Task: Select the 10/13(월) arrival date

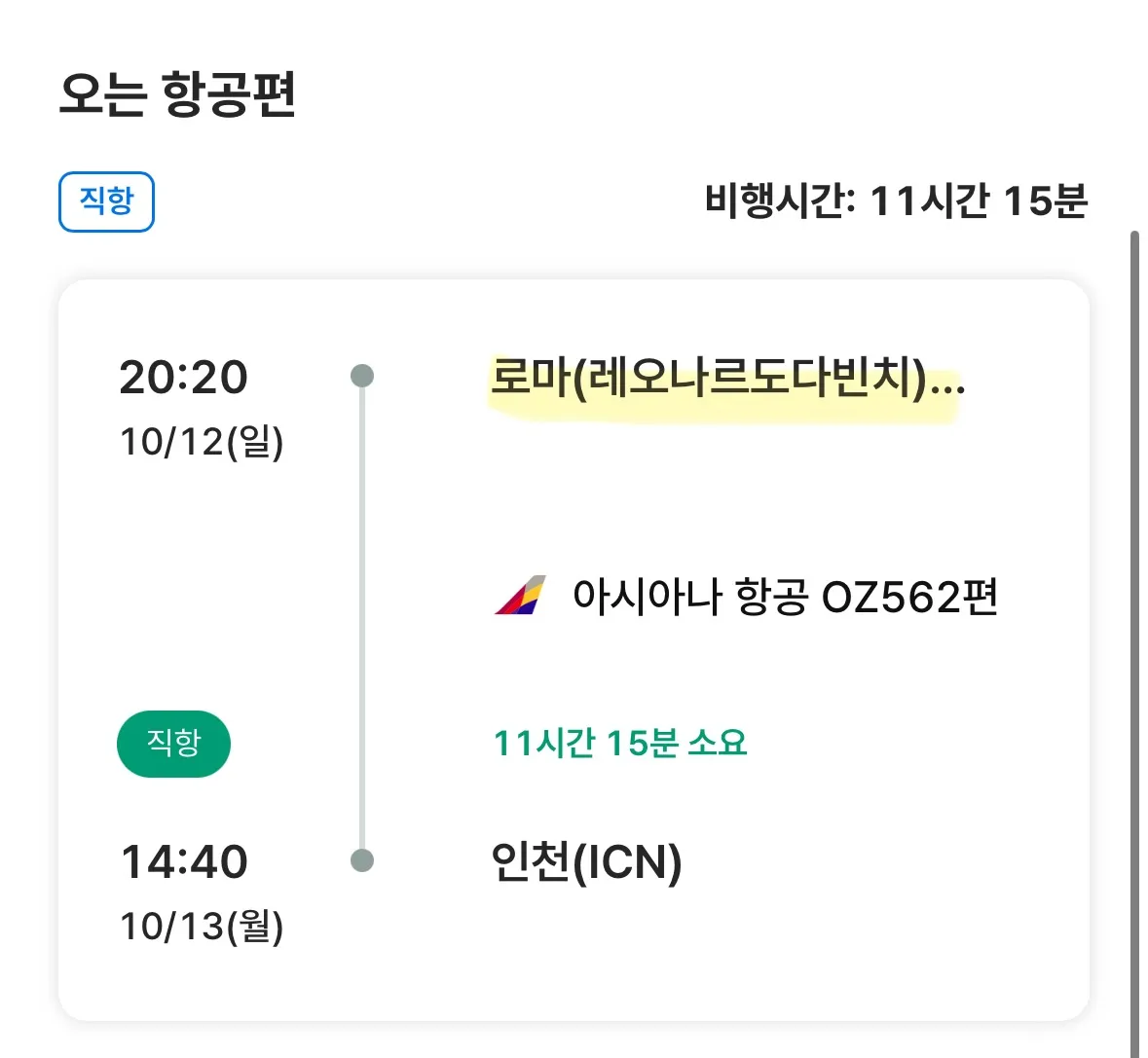Action: pyautogui.click(x=202, y=926)
